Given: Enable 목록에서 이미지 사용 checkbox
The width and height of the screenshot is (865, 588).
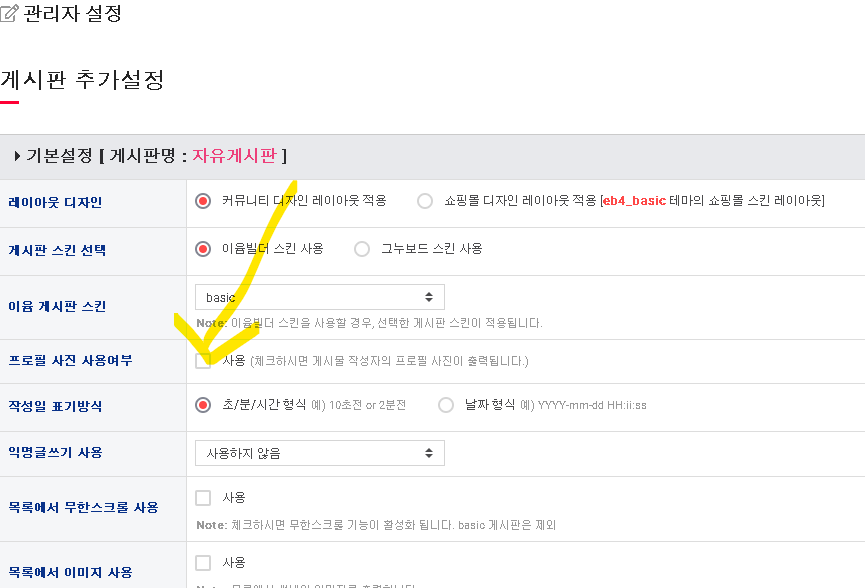Looking at the screenshot, I should pos(203,563).
